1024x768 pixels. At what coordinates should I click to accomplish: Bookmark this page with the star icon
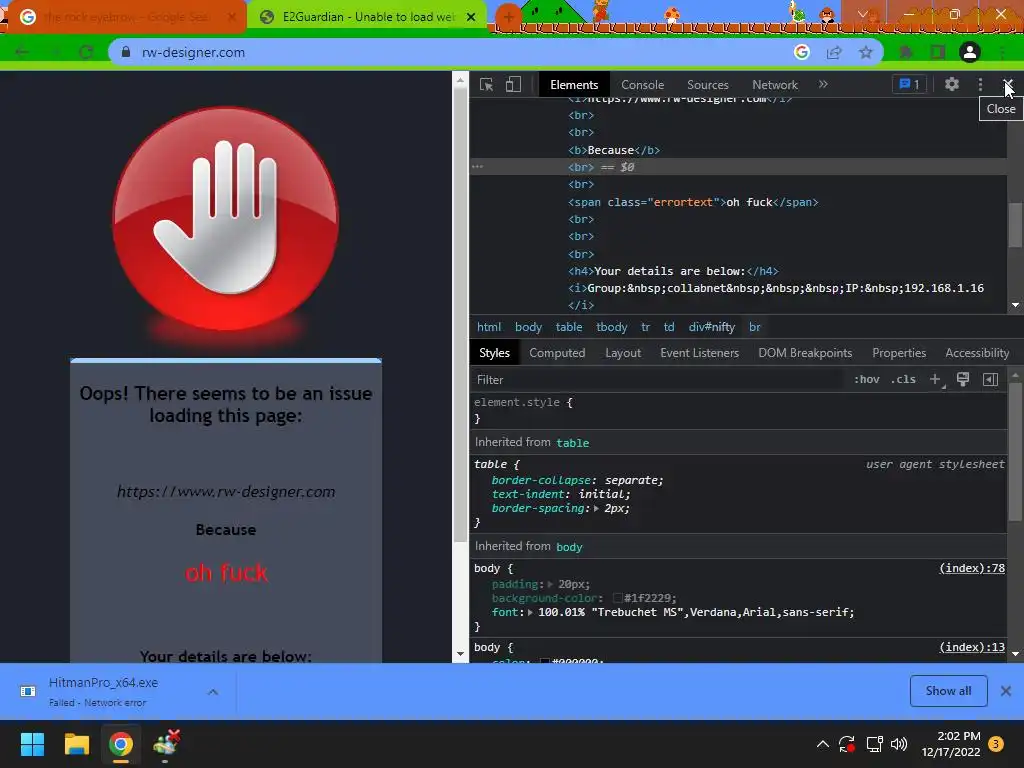(865, 52)
